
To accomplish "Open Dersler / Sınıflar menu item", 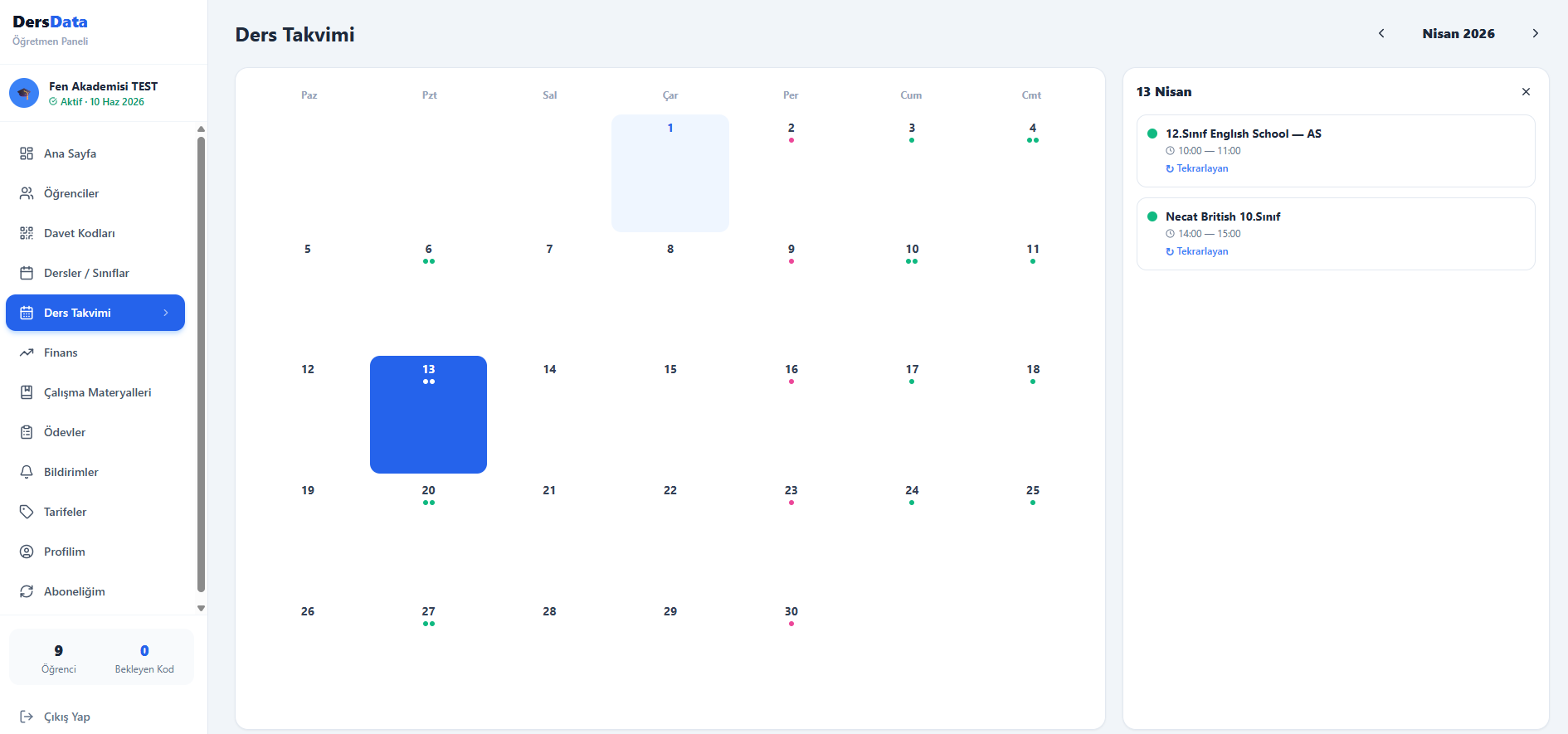I will click(86, 273).
